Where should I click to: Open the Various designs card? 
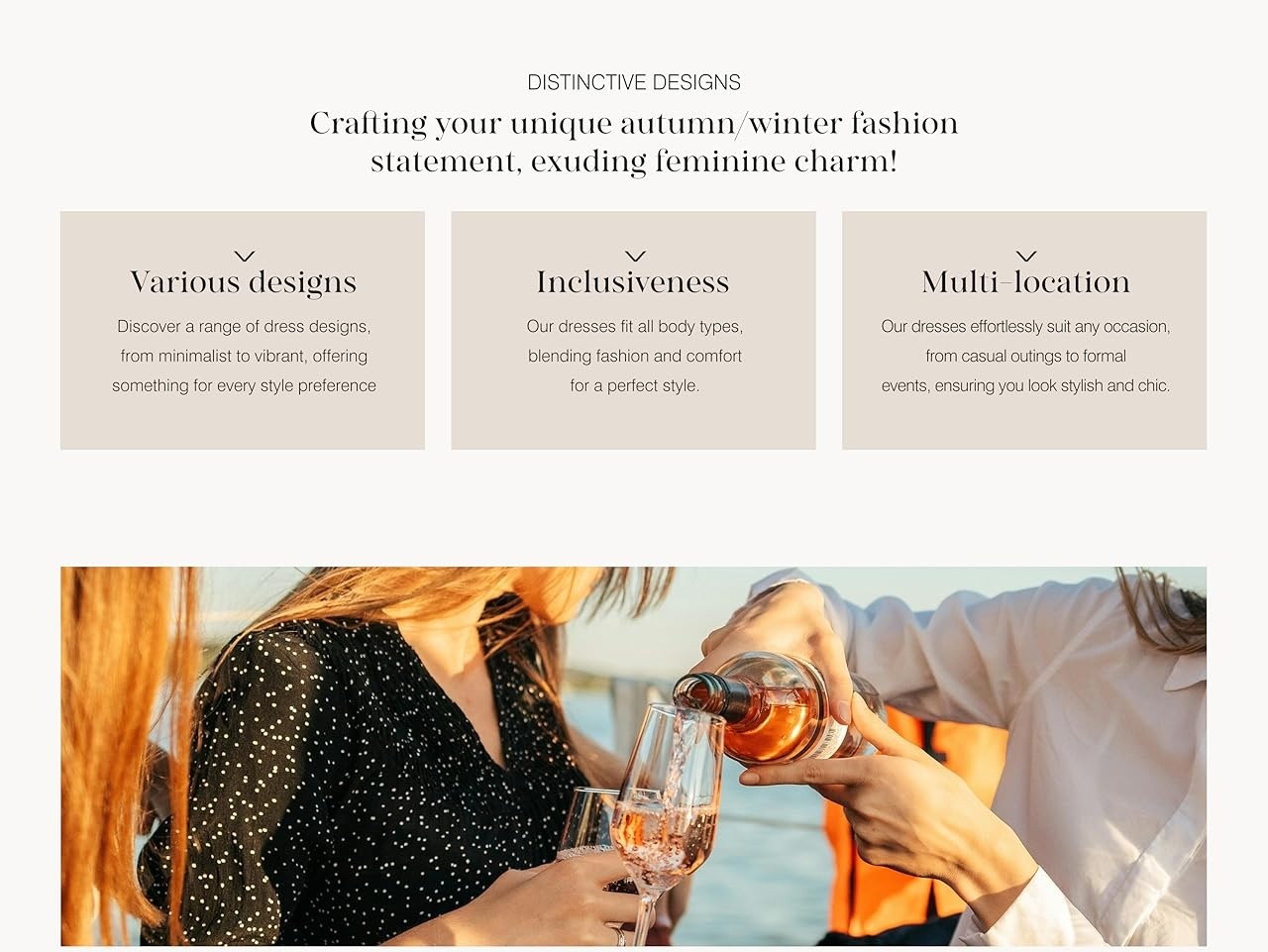tap(243, 330)
